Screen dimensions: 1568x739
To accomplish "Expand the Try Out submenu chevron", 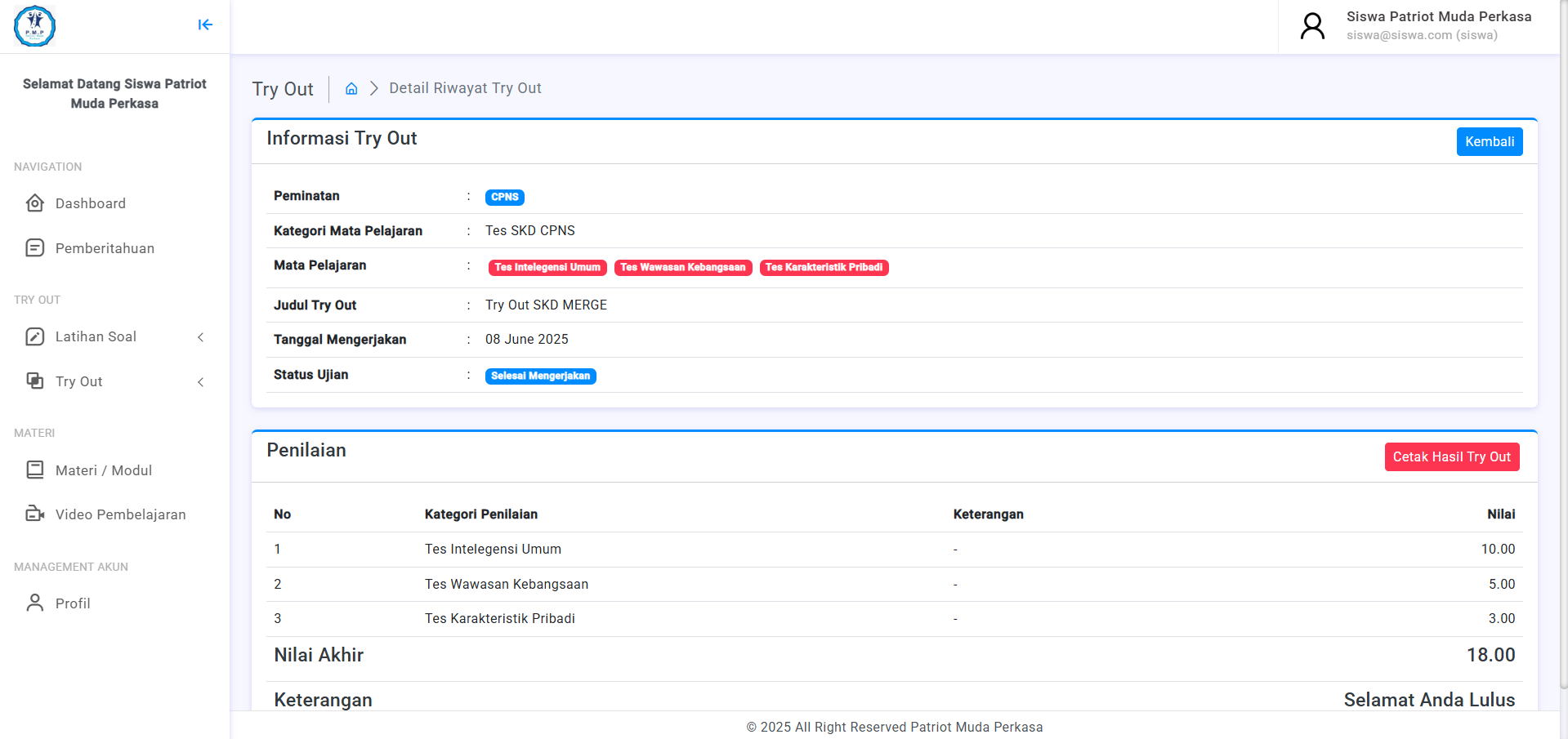I will (201, 382).
